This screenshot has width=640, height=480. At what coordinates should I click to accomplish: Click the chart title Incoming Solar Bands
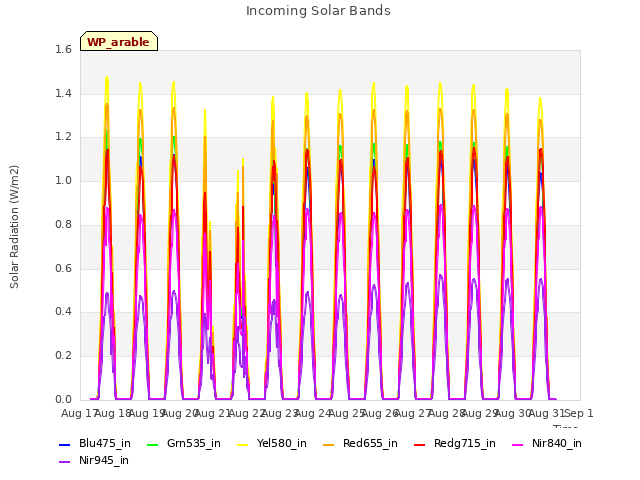pos(318,11)
